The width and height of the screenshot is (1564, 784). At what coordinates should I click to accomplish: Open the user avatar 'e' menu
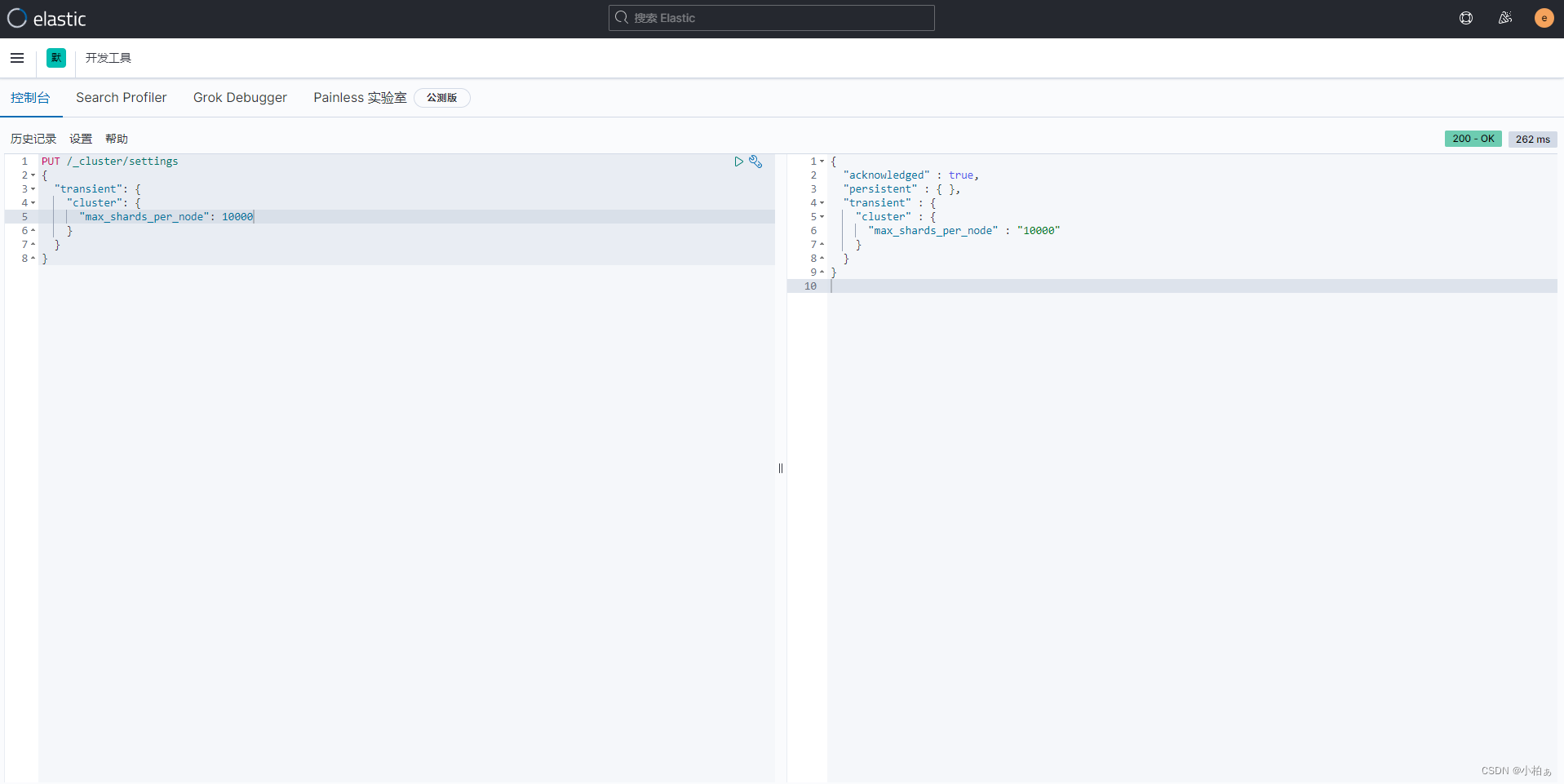pyautogui.click(x=1544, y=18)
